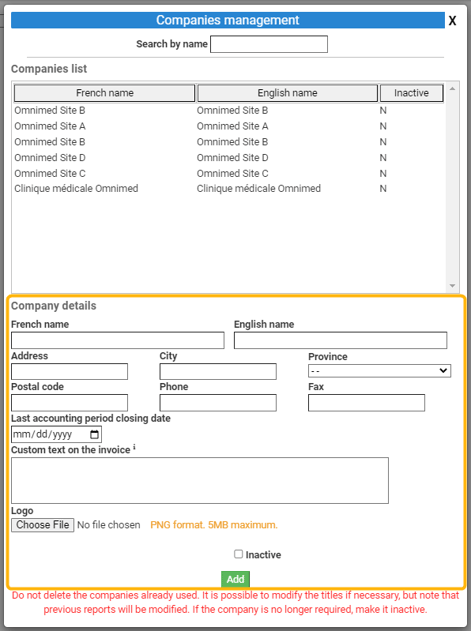Sort by French name column header

tap(105, 93)
